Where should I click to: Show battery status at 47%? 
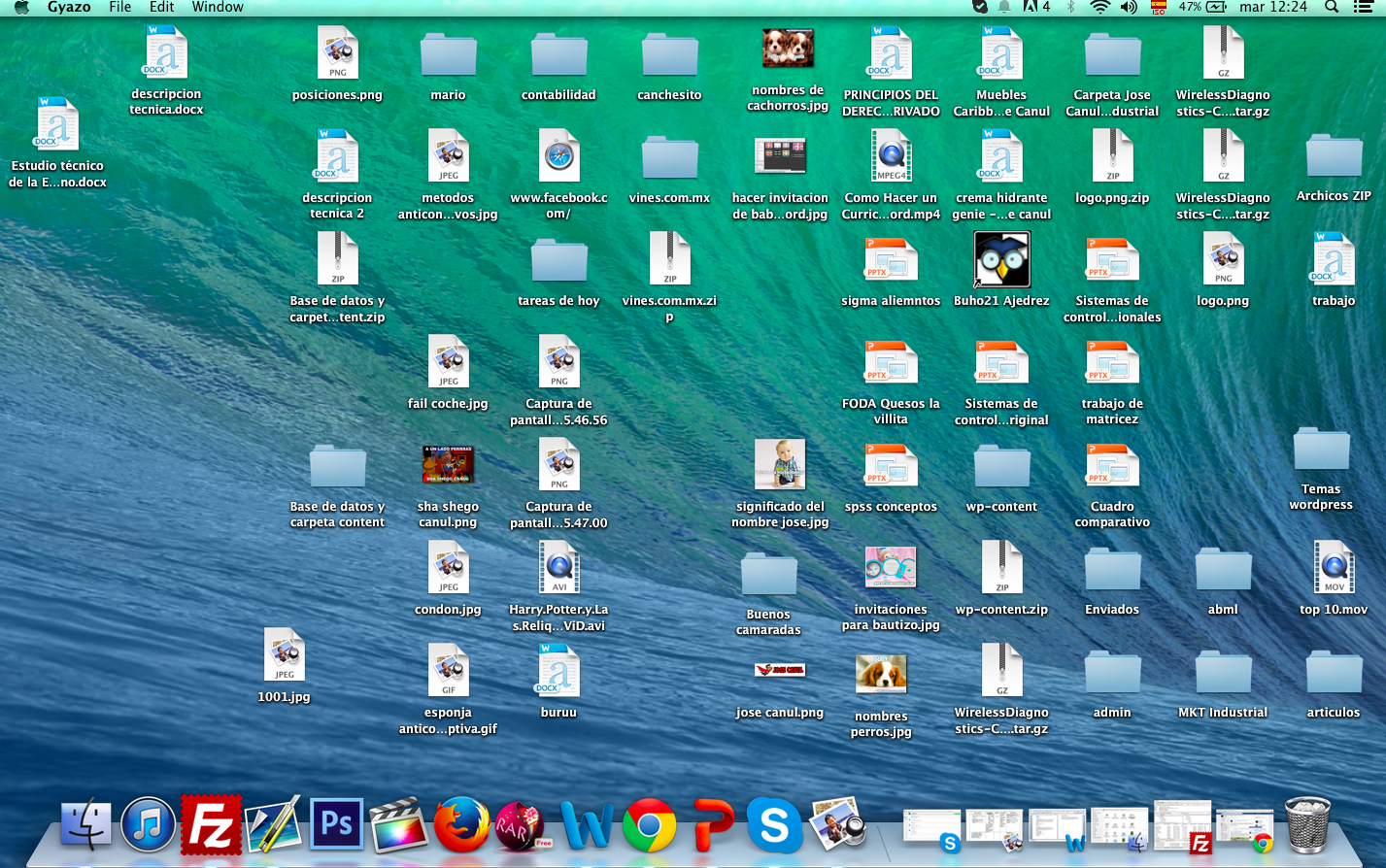(1203, 7)
